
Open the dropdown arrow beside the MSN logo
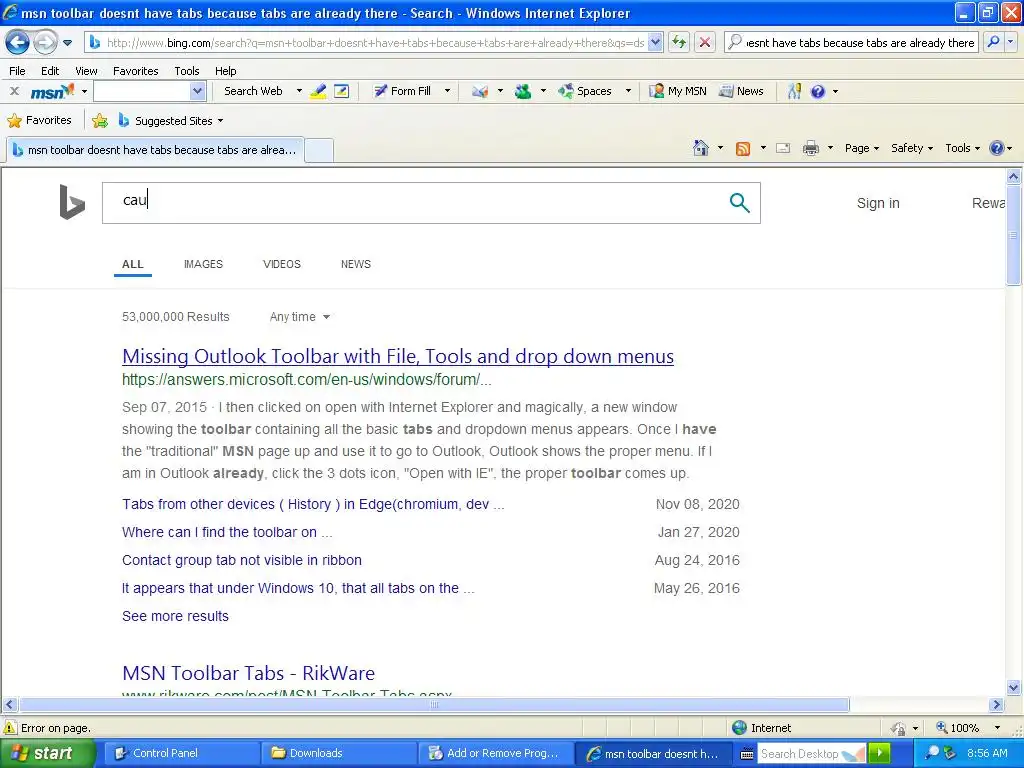click(x=84, y=91)
